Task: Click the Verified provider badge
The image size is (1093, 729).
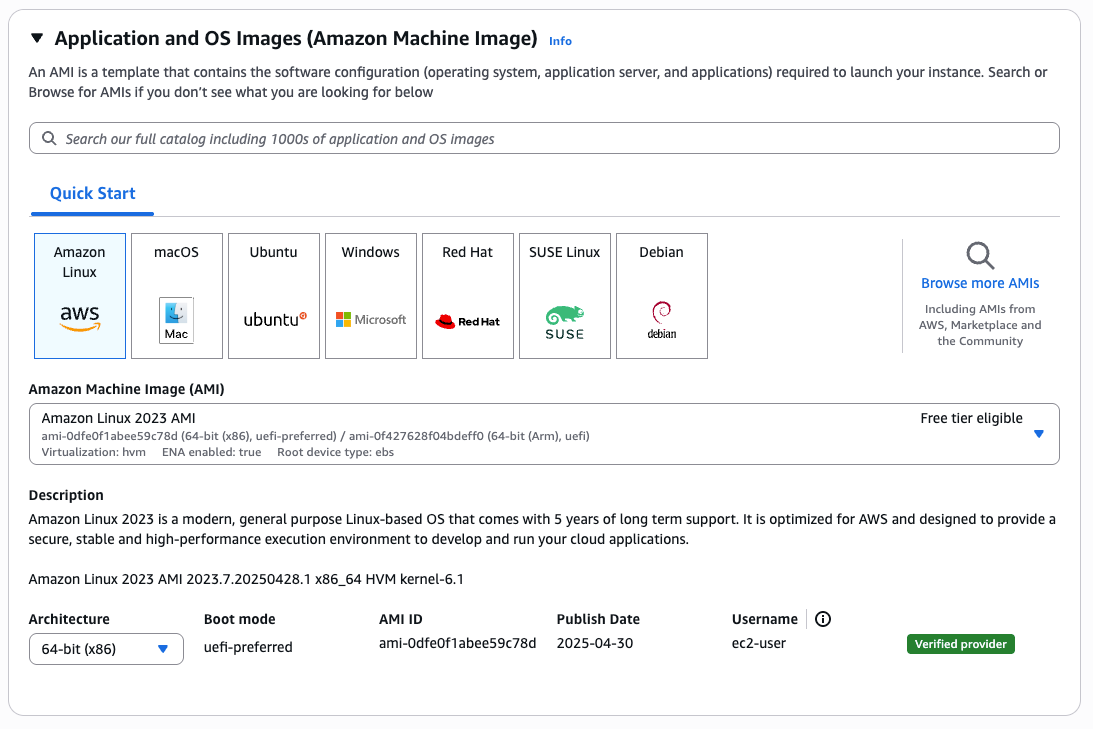Action: click(961, 644)
